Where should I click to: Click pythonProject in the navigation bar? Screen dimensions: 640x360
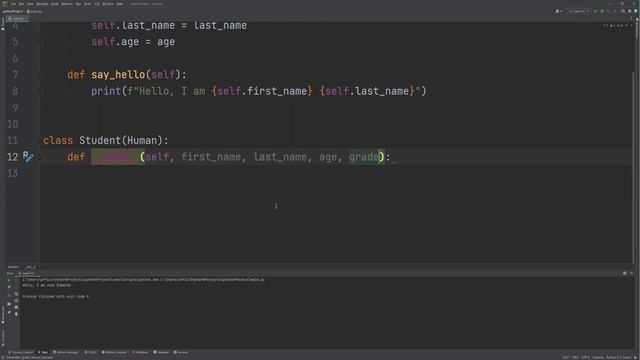coord(13,11)
